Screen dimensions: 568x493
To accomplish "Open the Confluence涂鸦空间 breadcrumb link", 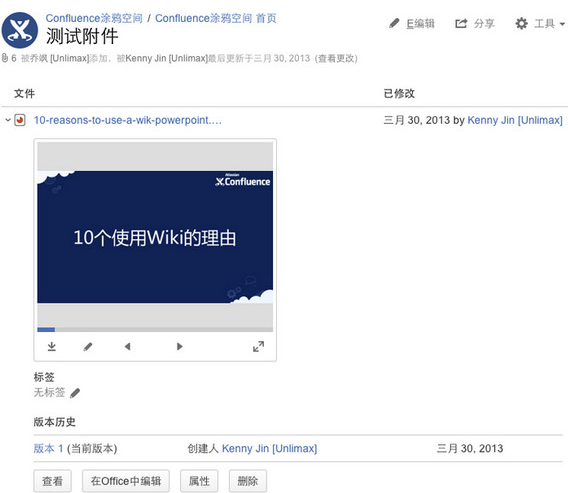I will (x=94, y=18).
